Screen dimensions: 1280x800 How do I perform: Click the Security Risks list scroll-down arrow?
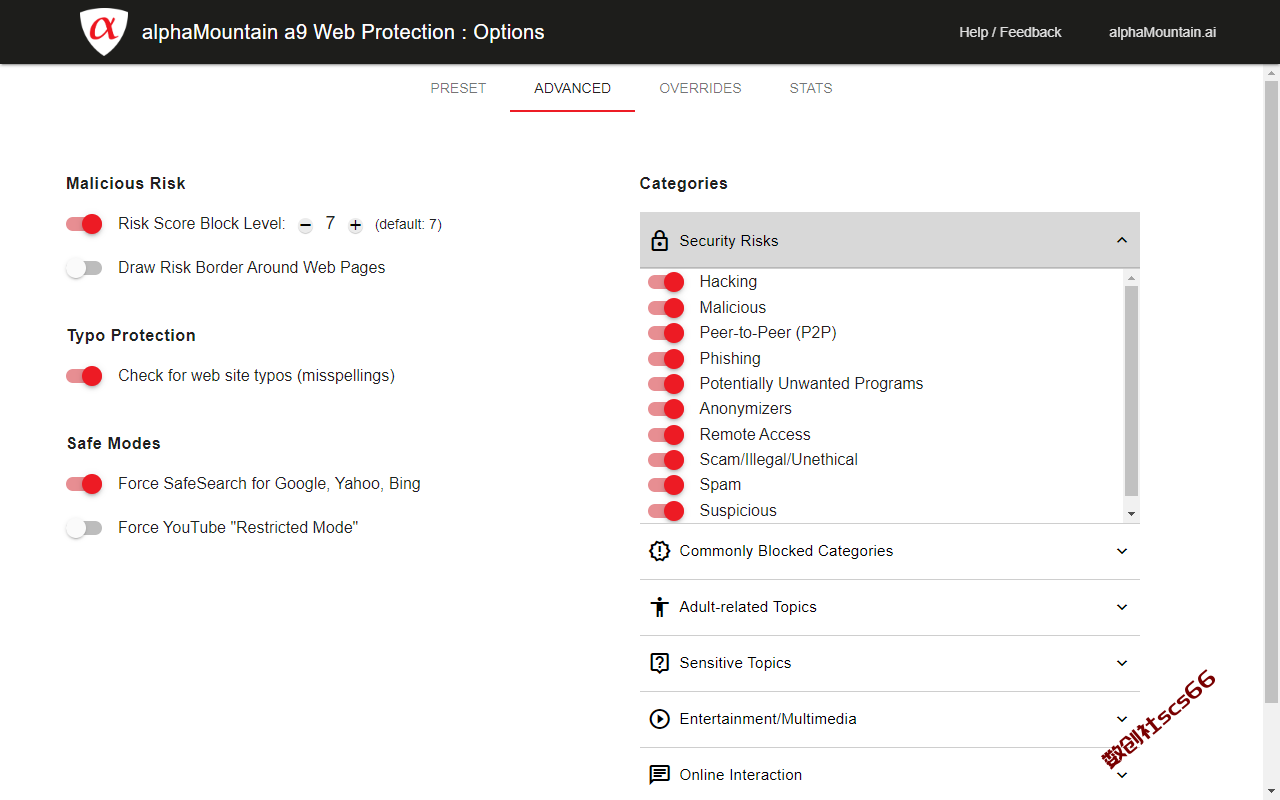coord(1132,514)
